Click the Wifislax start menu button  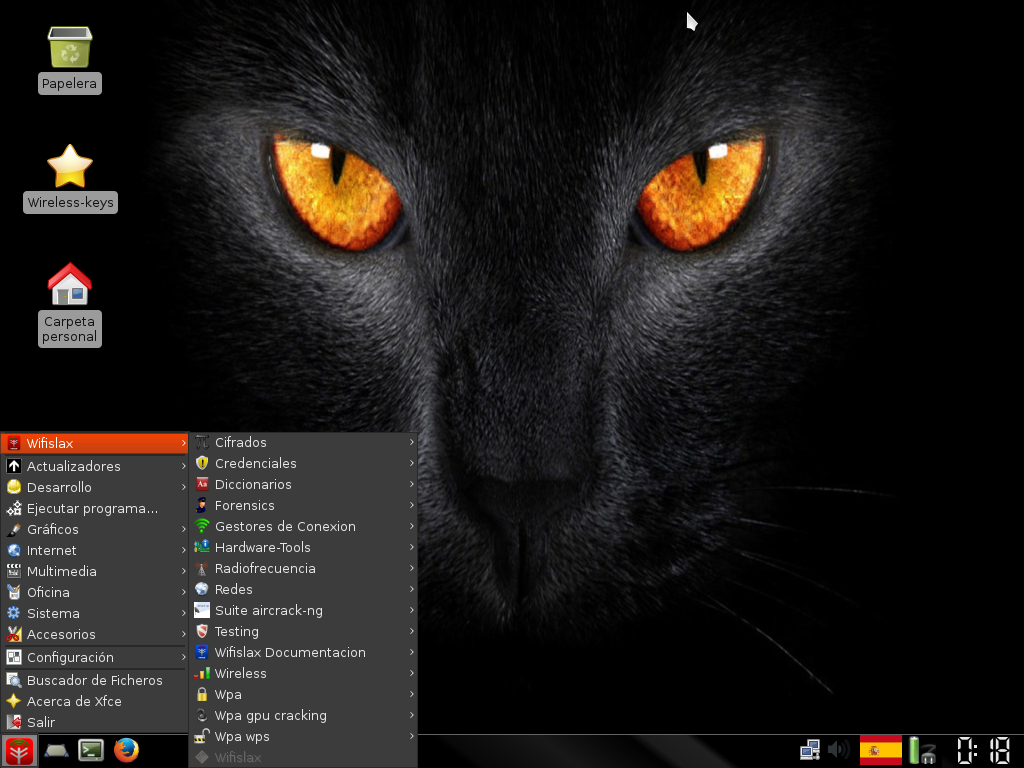[x=19, y=751]
